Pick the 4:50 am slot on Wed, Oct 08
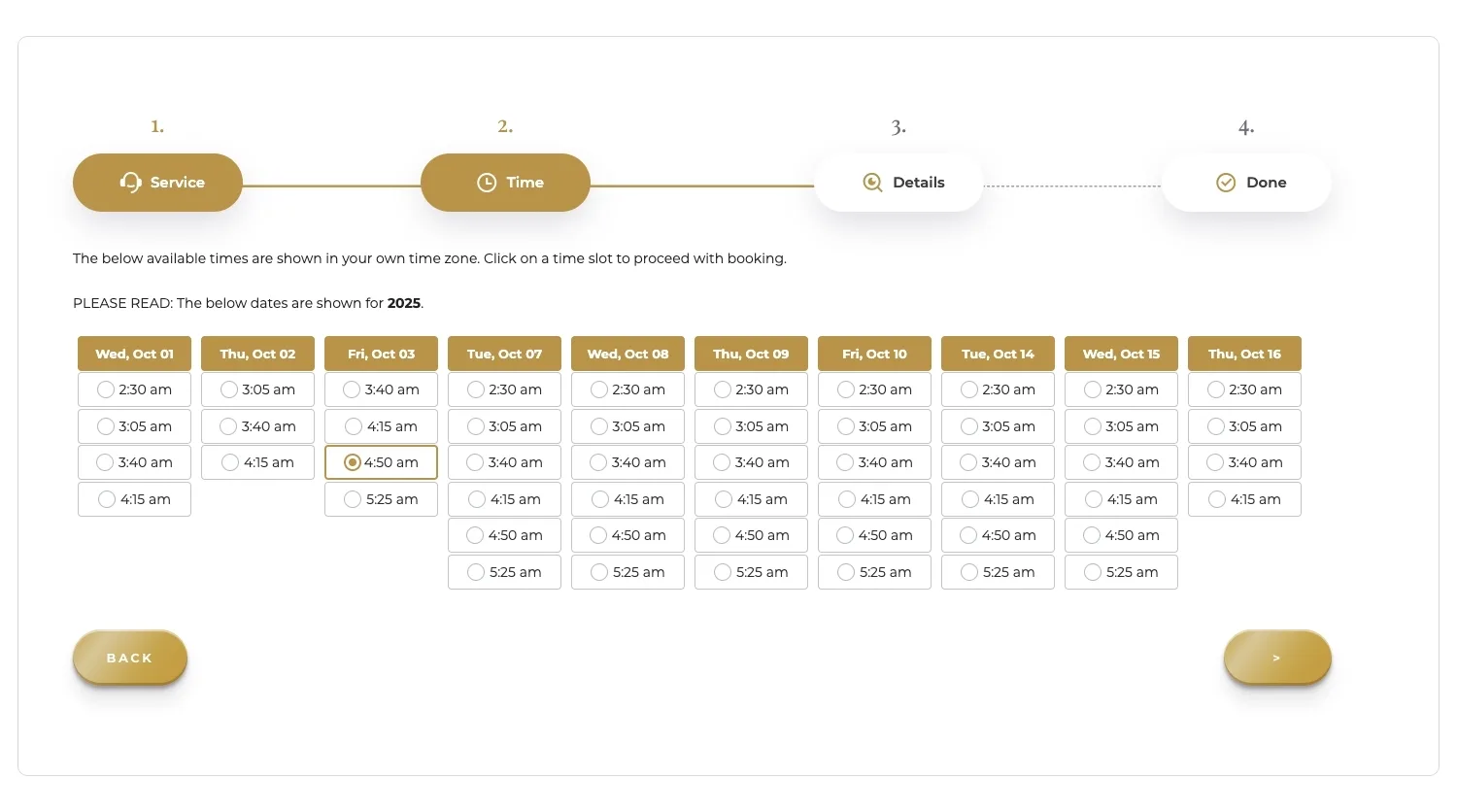Image resolution: width=1457 pixels, height=812 pixels. point(627,535)
